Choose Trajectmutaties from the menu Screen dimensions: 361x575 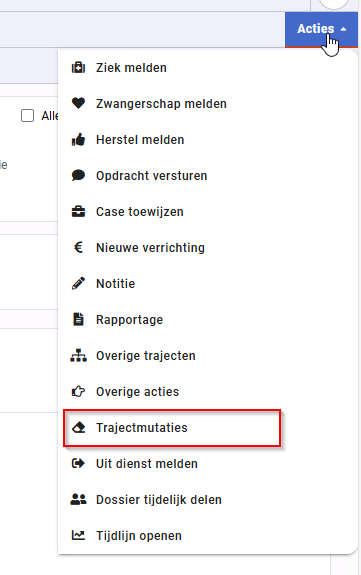coord(172,428)
